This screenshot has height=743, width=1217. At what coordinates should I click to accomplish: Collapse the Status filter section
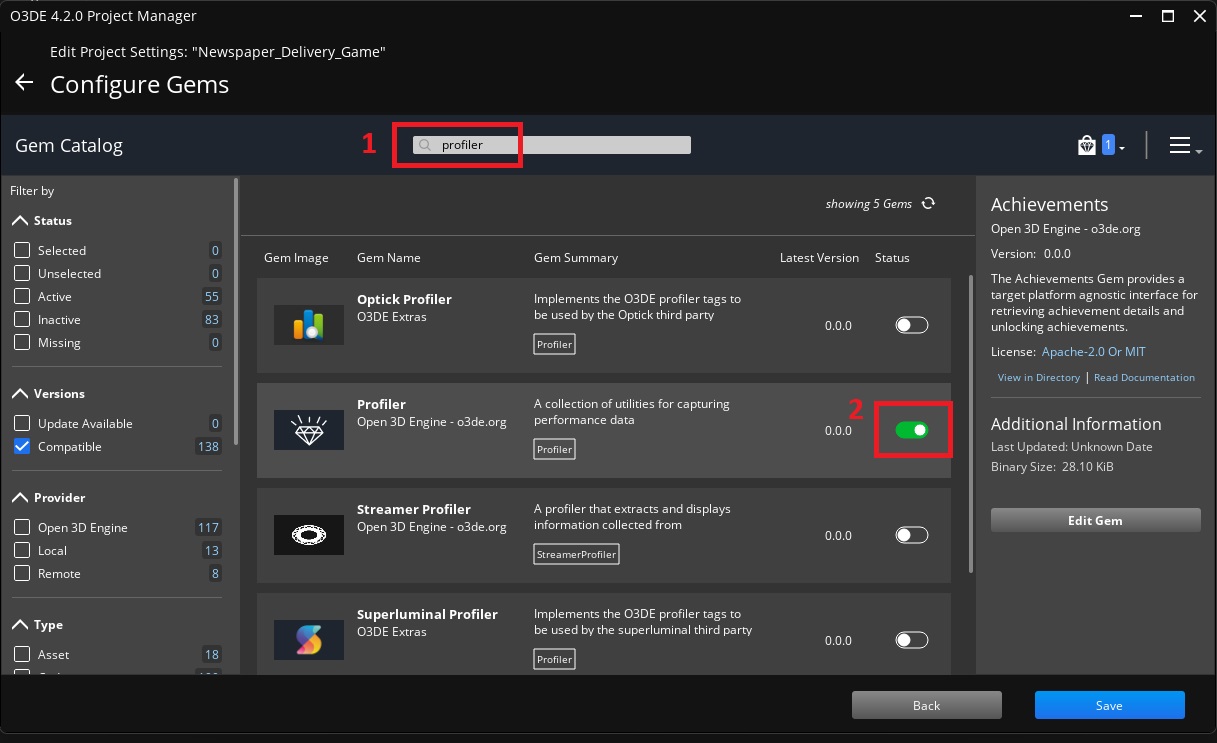(20, 220)
